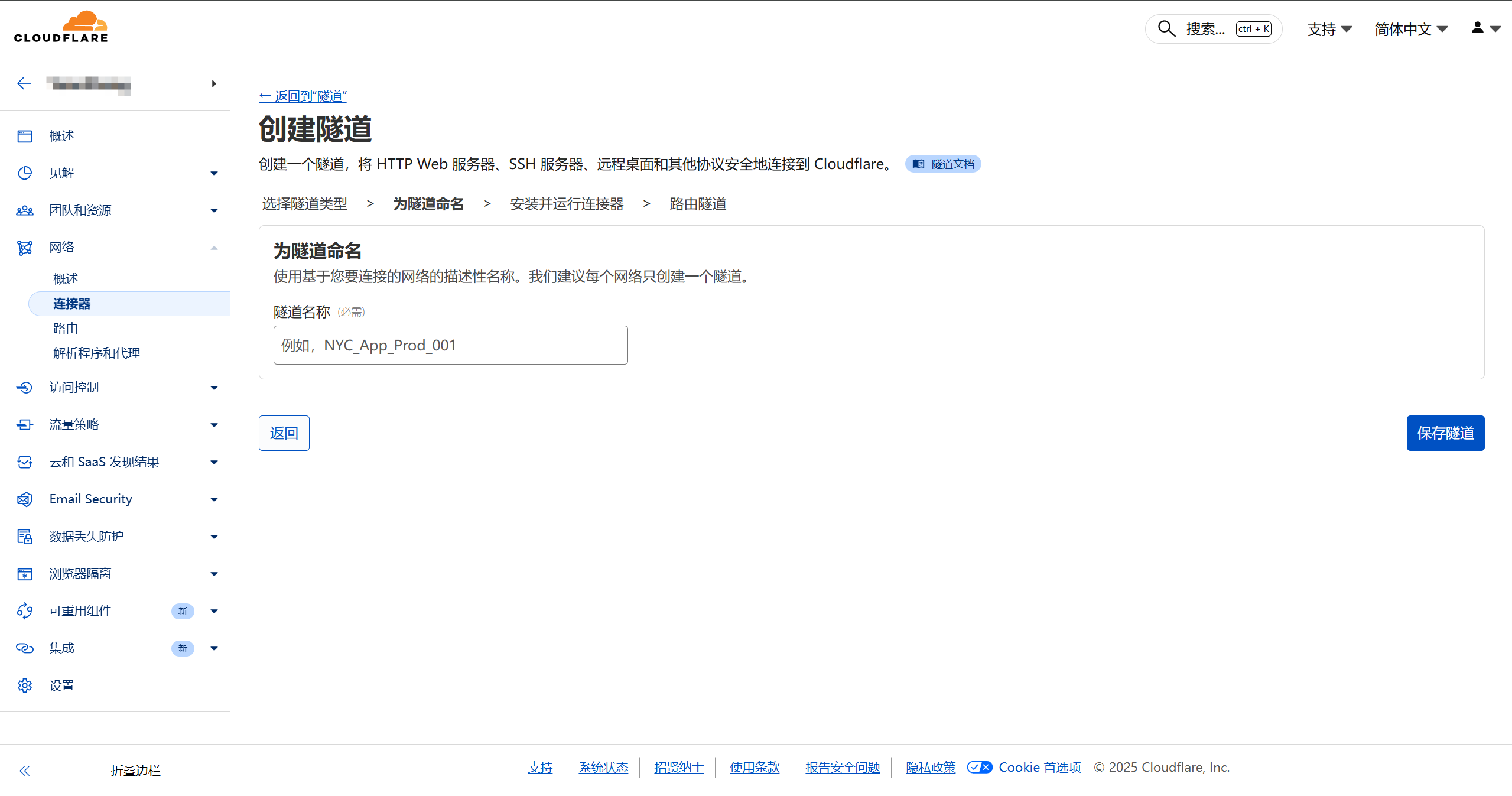Viewport: 1512px width, 796px height.
Task: Expand the 见解 menu arrow
Action: point(214,173)
